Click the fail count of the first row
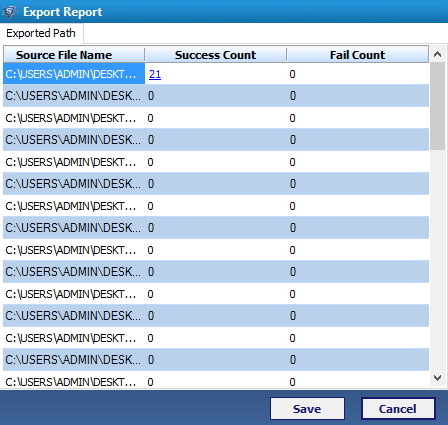This screenshot has width=448, height=425. point(292,74)
